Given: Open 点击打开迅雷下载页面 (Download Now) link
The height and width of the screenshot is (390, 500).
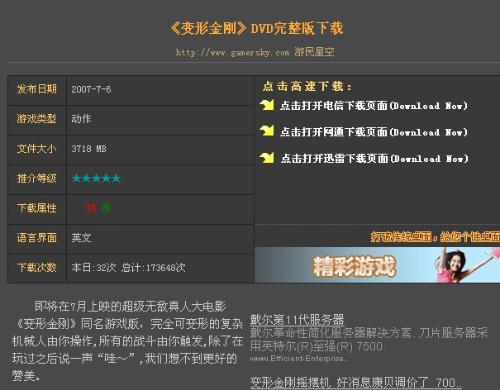Looking at the screenshot, I should (x=374, y=158).
